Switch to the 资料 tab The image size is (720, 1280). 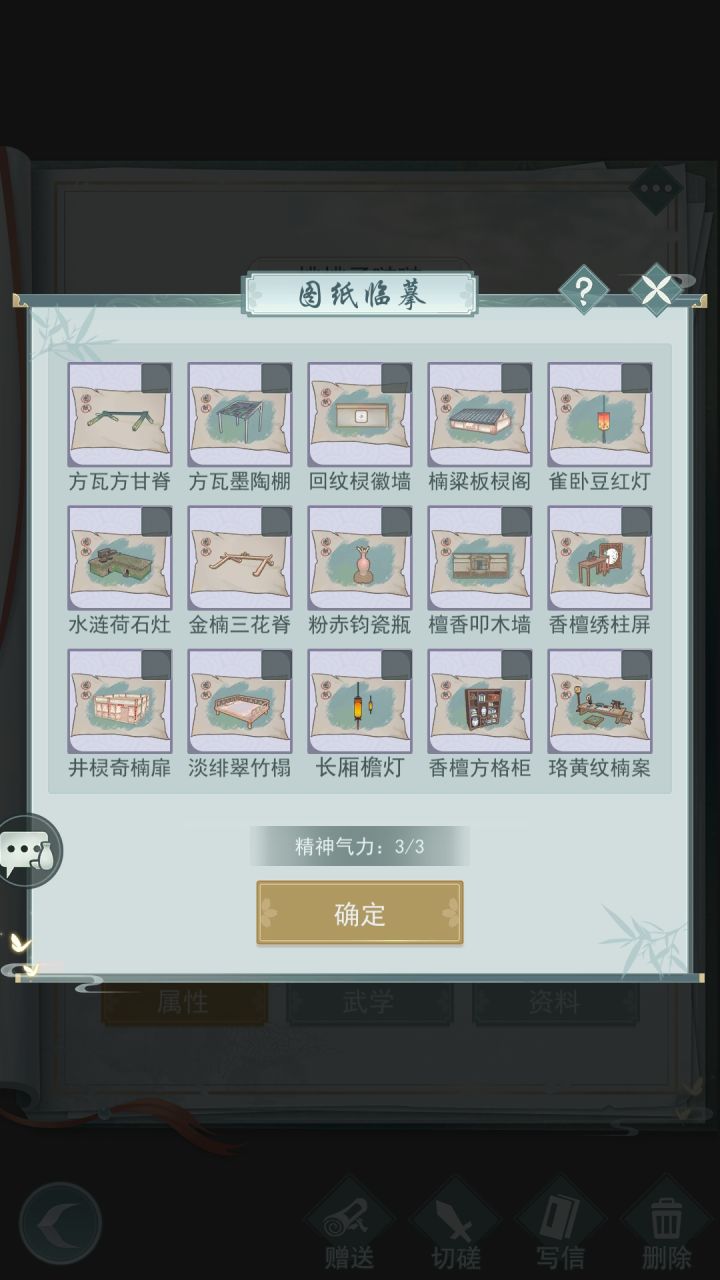pyautogui.click(x=555, y=1003)
